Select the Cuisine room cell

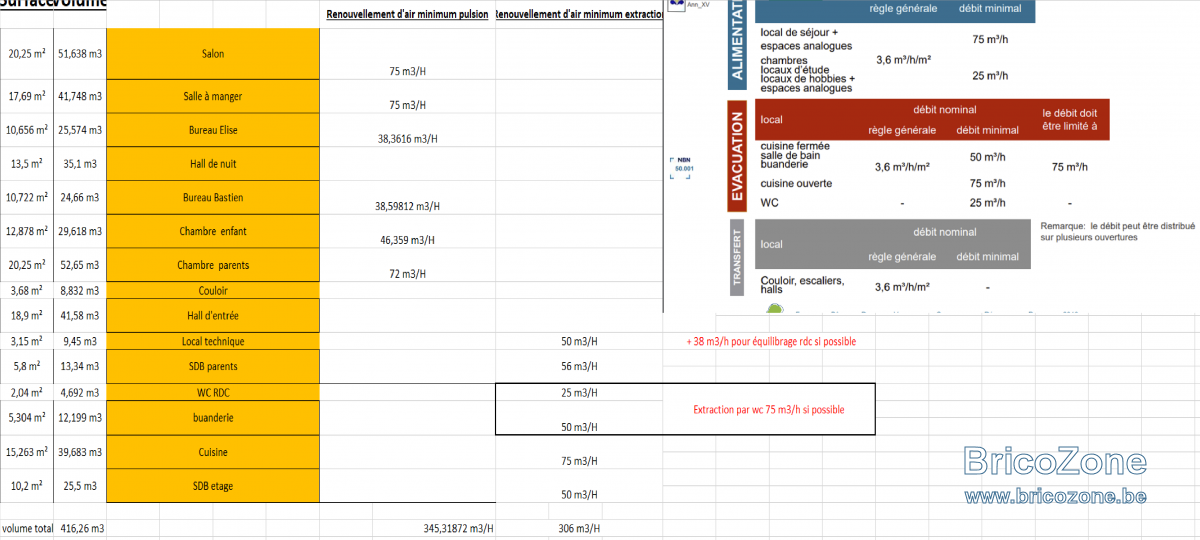pyautogui.click(x=212, y=452)
